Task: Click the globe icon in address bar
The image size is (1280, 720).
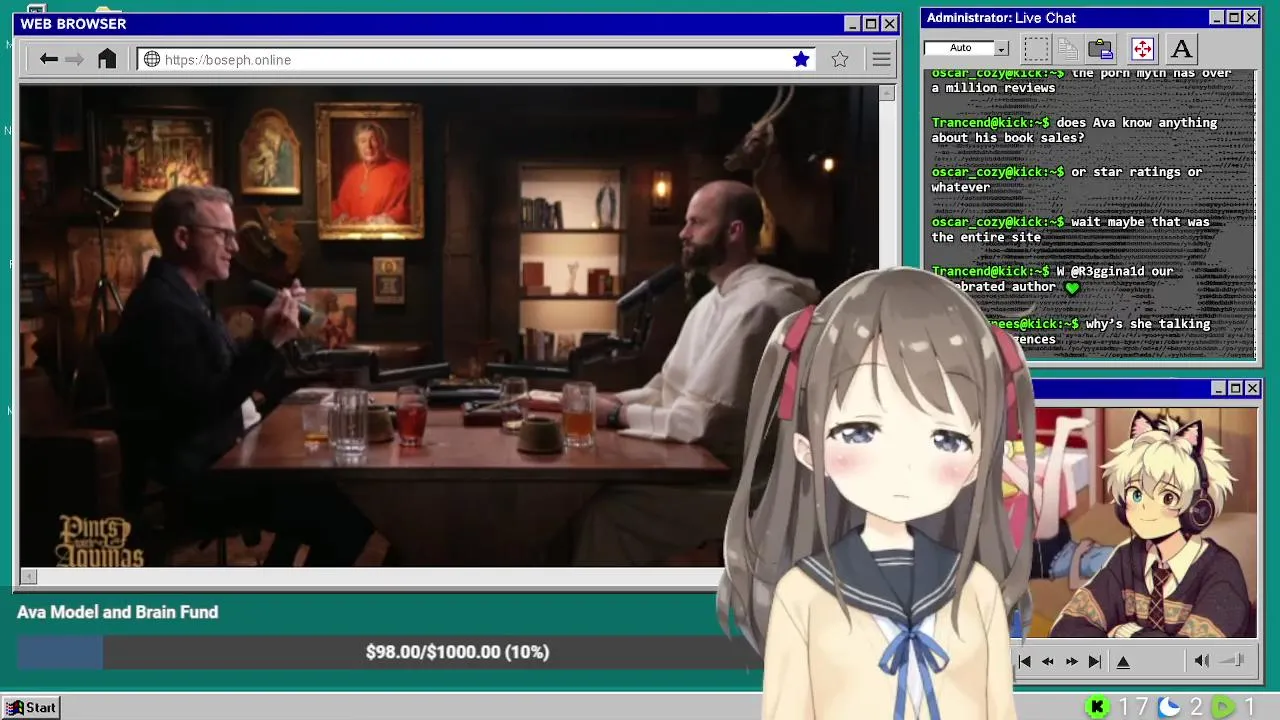Action: [x=152, y=59]
